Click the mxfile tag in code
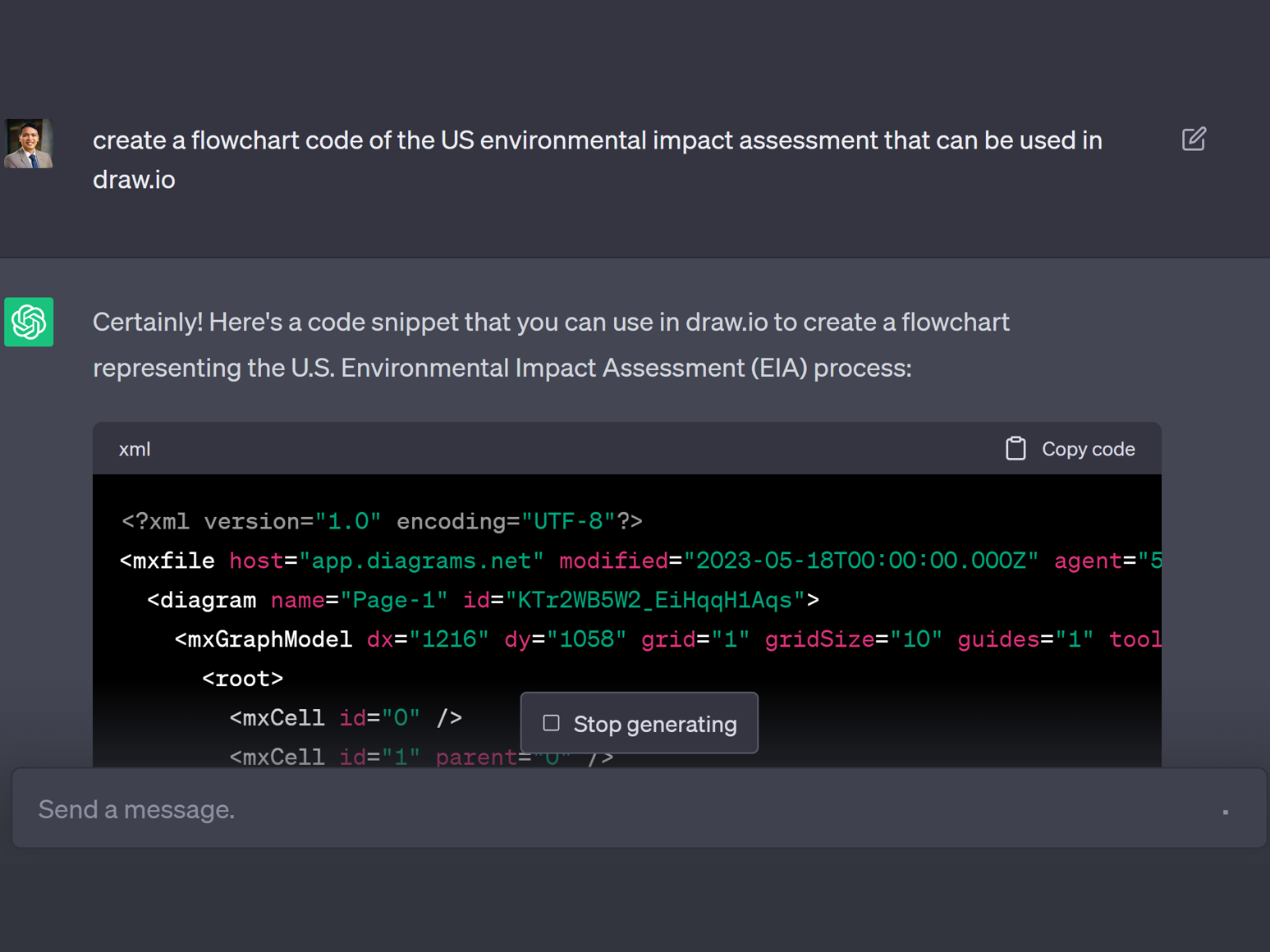 [173, 561]
